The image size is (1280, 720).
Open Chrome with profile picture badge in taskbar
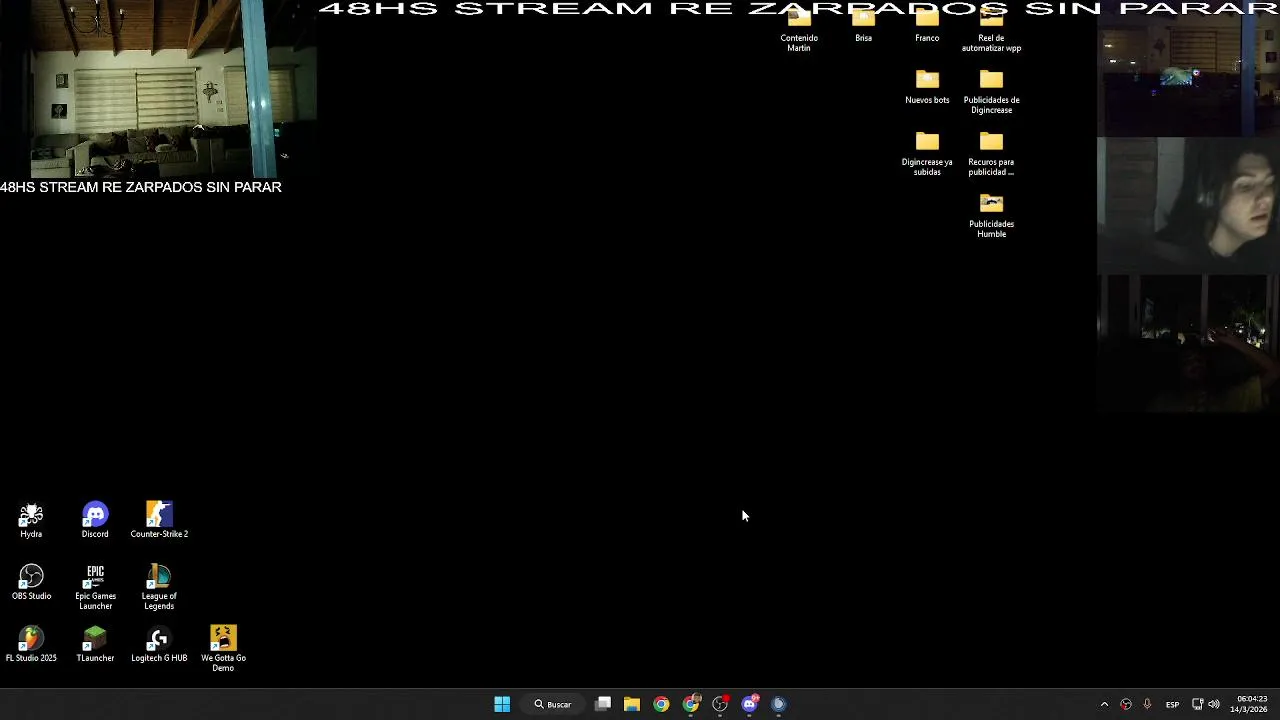coord(691,704)
